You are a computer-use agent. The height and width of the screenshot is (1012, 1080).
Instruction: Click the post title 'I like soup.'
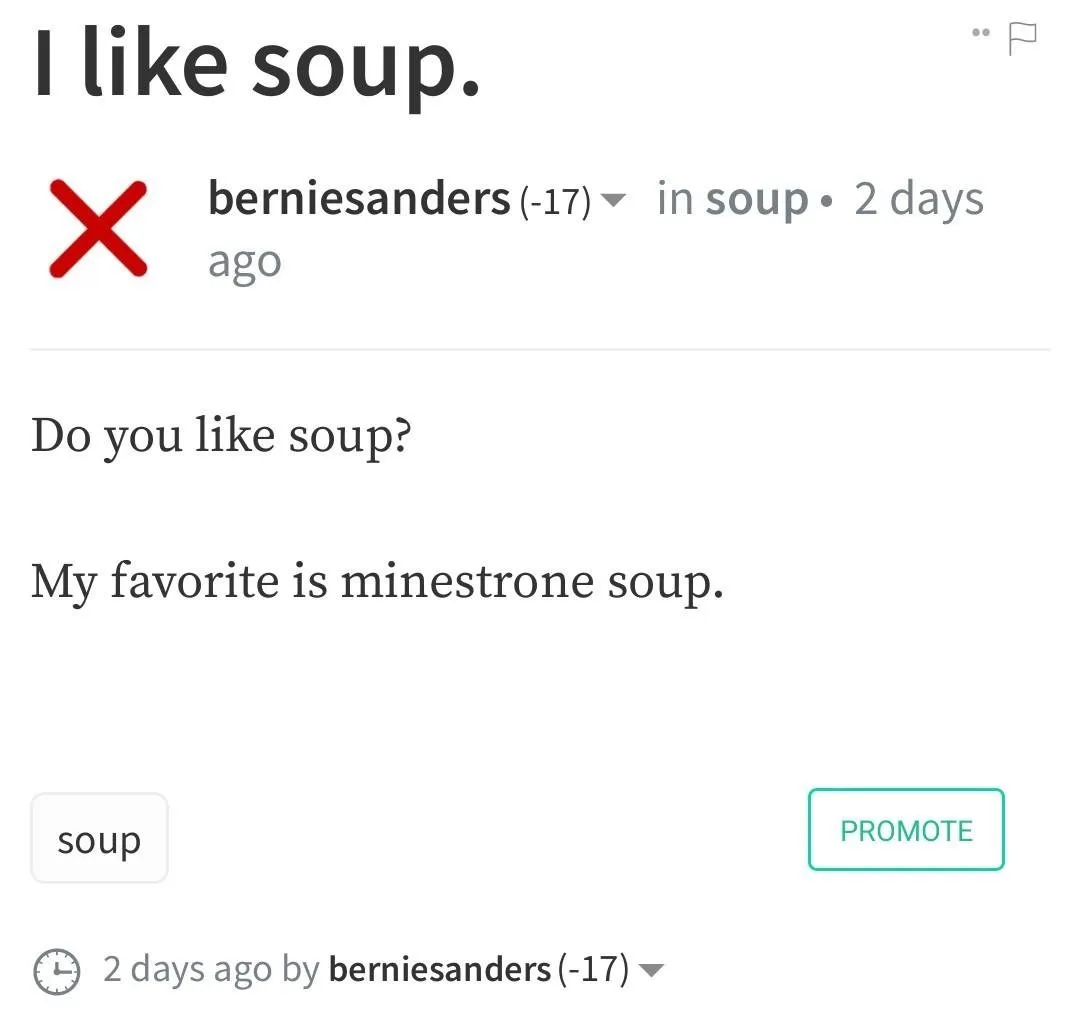257,65
